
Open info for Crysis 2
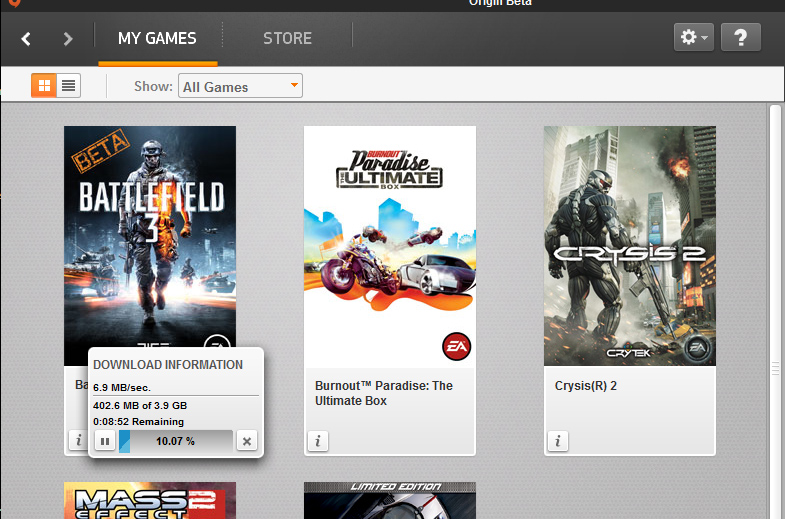(x=557, y=440)
